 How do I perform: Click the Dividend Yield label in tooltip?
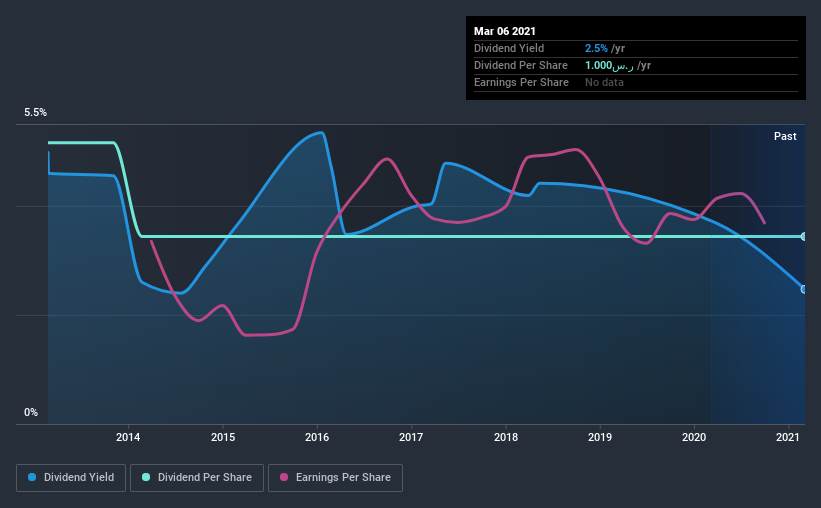tap(509, 48)
